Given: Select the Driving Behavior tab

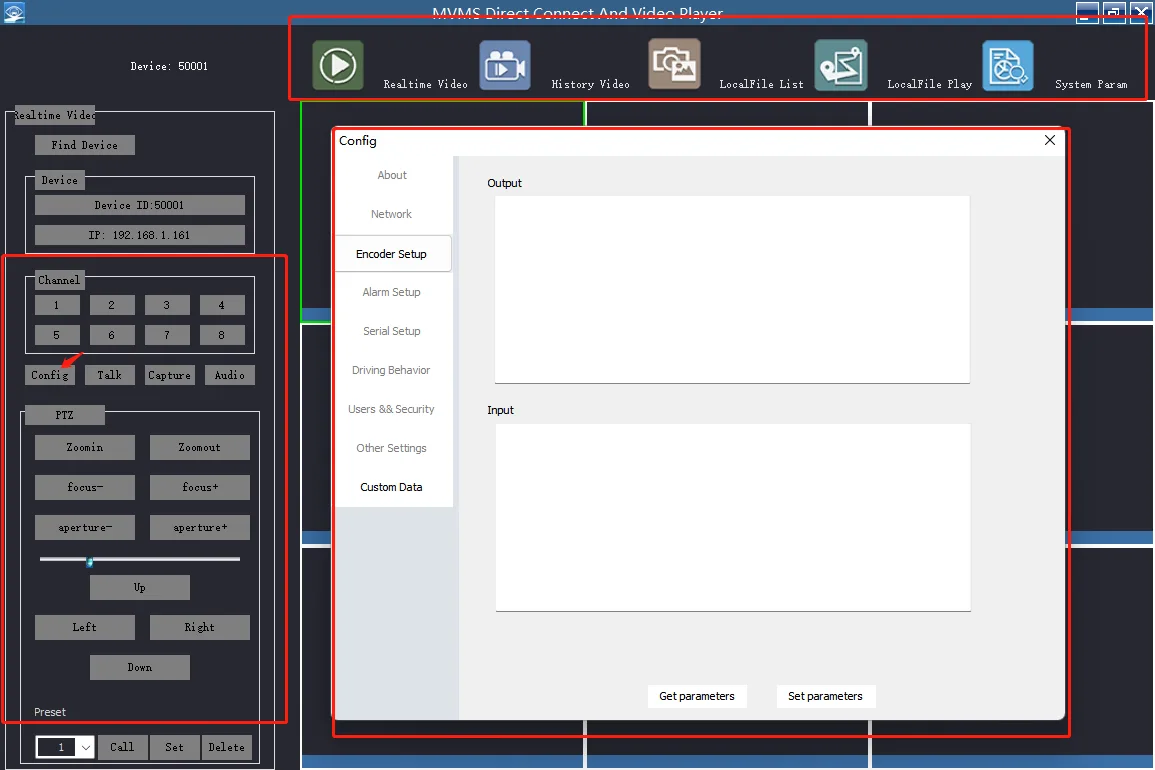Looking at the screenshot, I should click(x=392, y=370).
